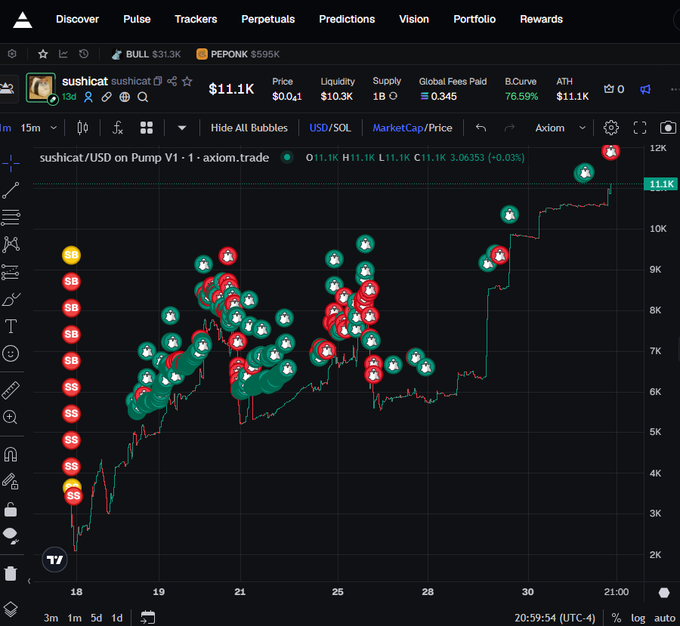
Task: Copy the sushicat contract address
Action: coord(158,81)
